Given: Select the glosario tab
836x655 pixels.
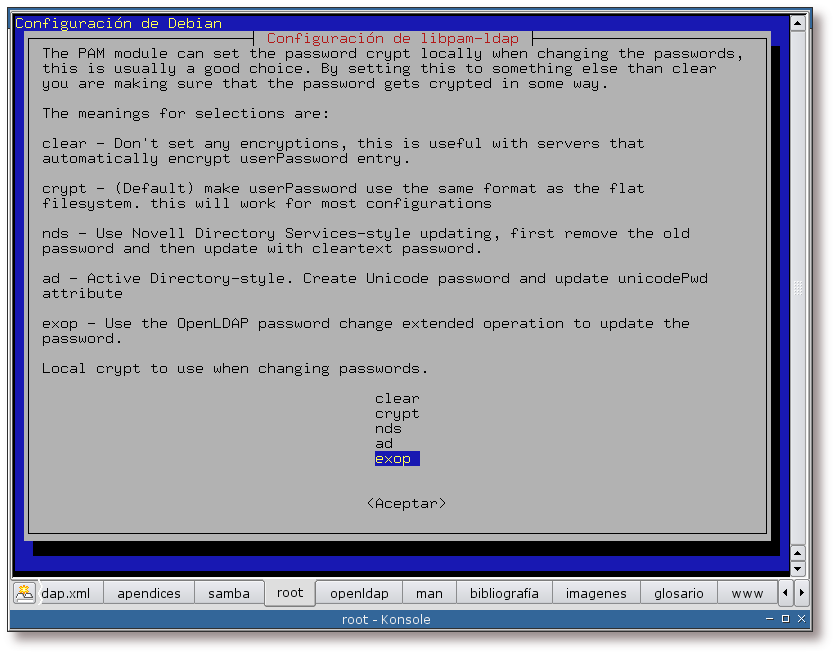Looking at the screenshot, I should coord(679,593).
